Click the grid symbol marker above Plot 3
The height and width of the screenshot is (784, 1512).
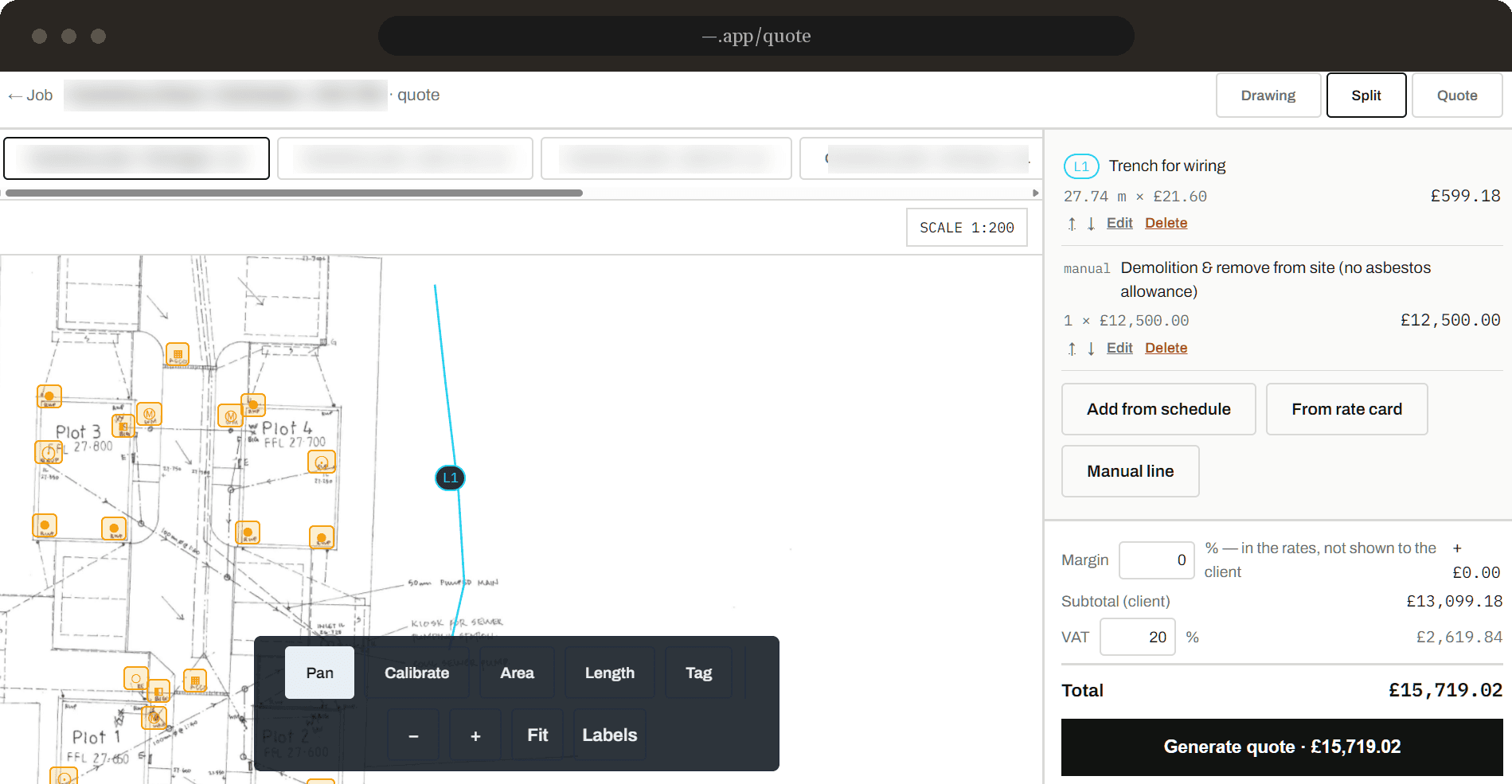click(x=178, y=354)
